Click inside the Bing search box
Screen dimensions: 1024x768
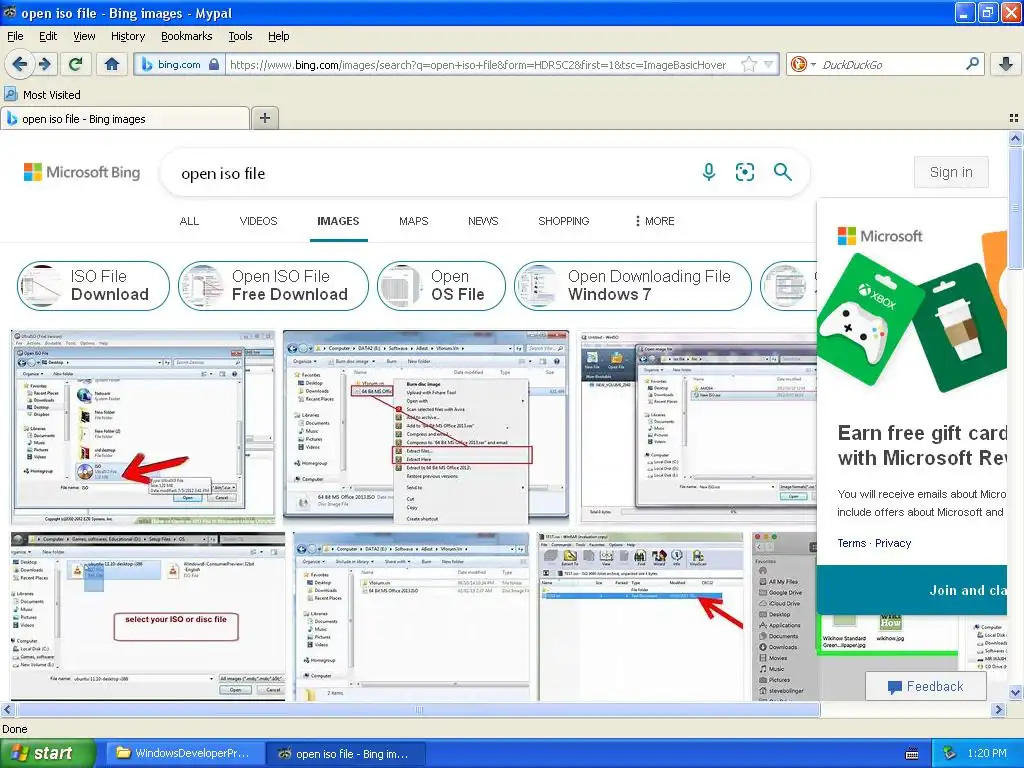coord(431,173)
